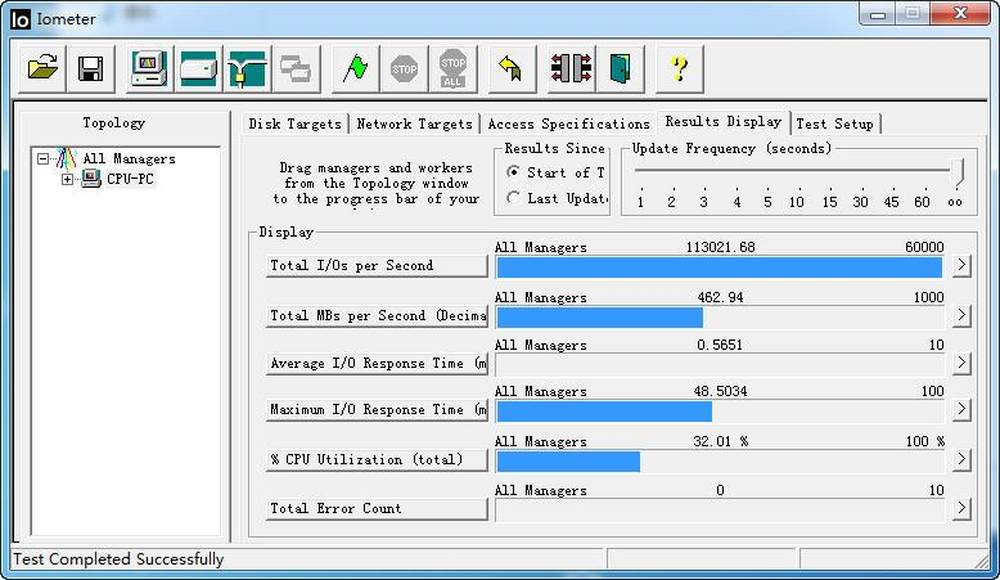
Task: Click the 60000 scale maximum value
Action: click(x=924, y=247)
